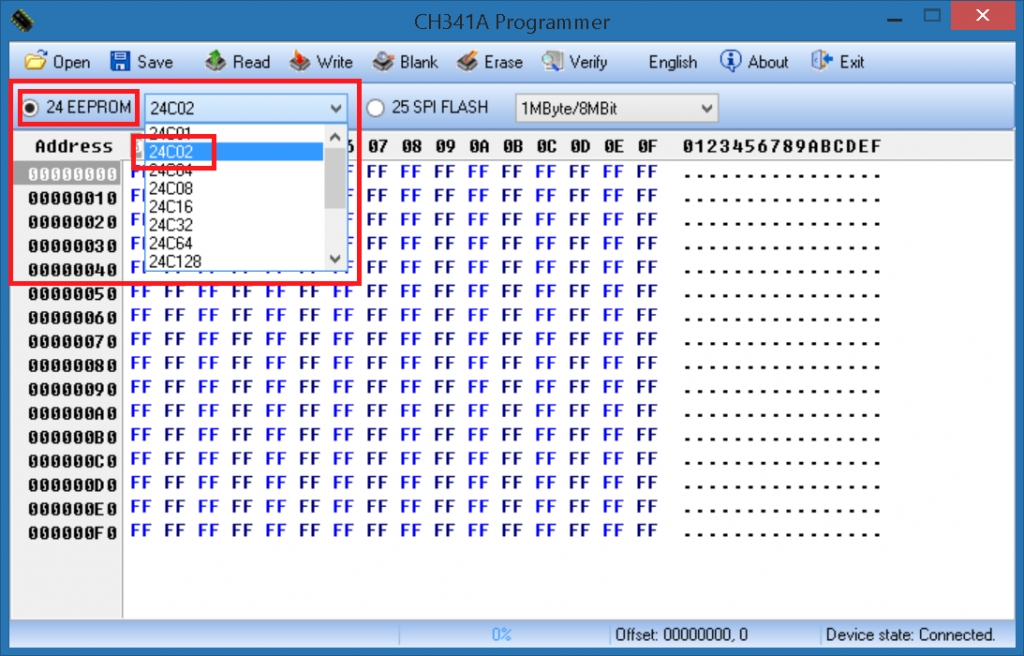Viewport: 1024px width, 656px height.
Task: Click Offset: 00000000, 0 in status bar
Action: pos(681,634)
